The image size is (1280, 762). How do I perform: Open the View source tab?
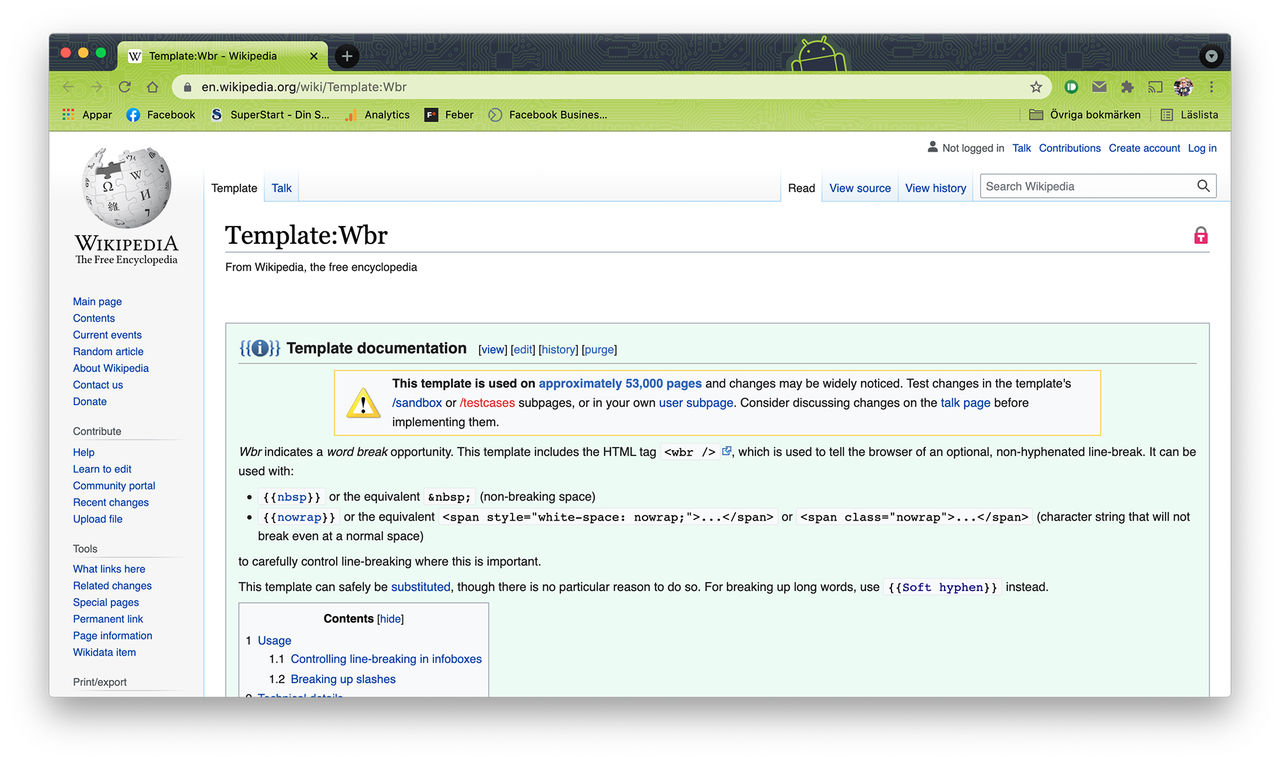(860, 188)
